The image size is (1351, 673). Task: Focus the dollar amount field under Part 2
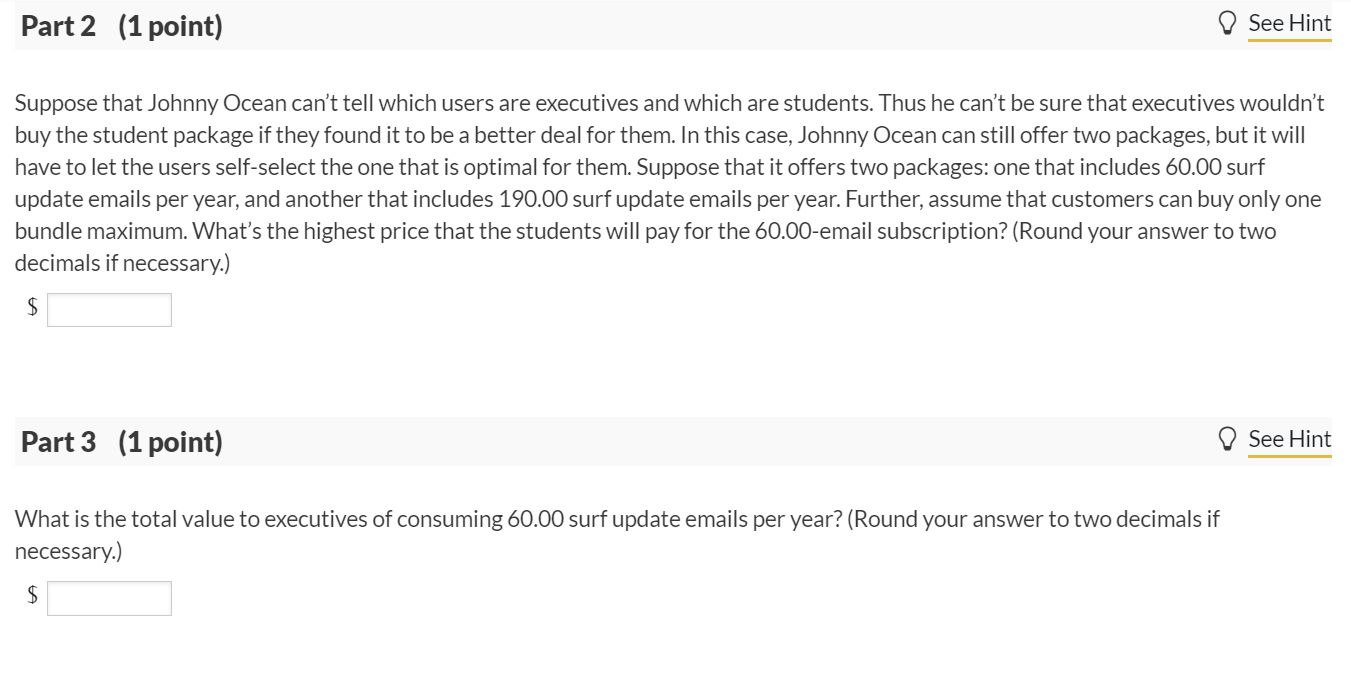pos(110,309)
